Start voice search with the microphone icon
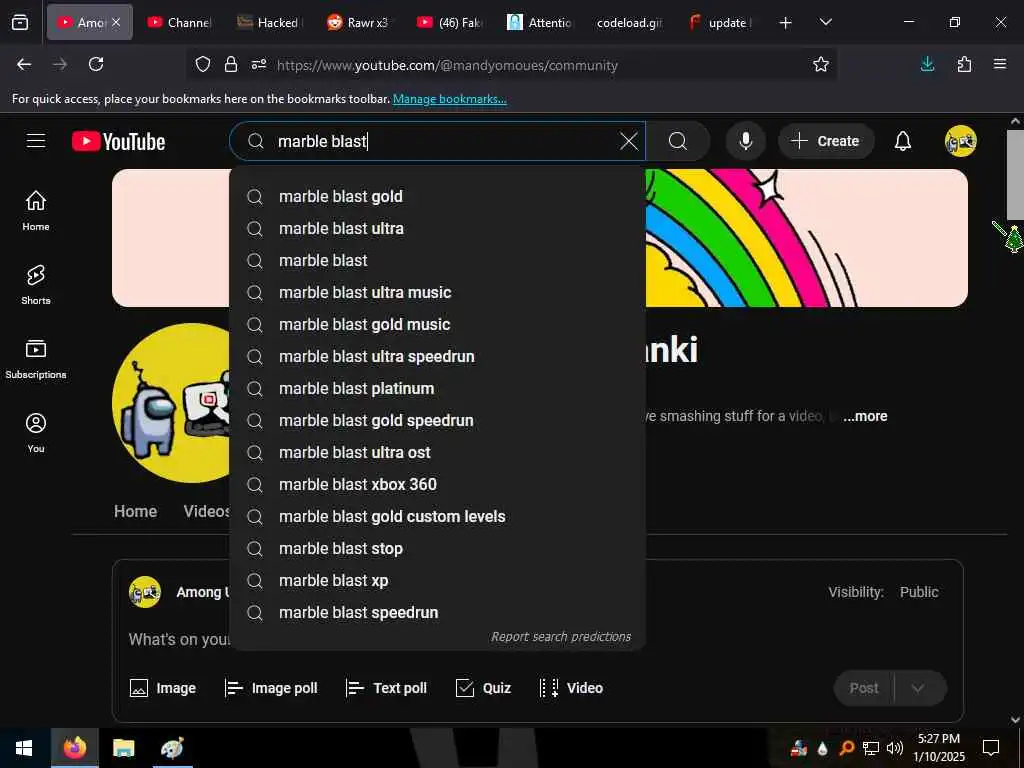This screenshot has width=1024, height=768. [745, 141]
